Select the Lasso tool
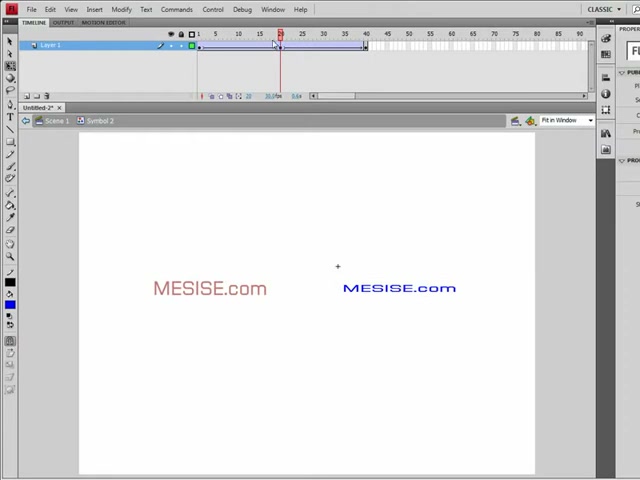This screenshot has width=640, height=480. point(10,90)
